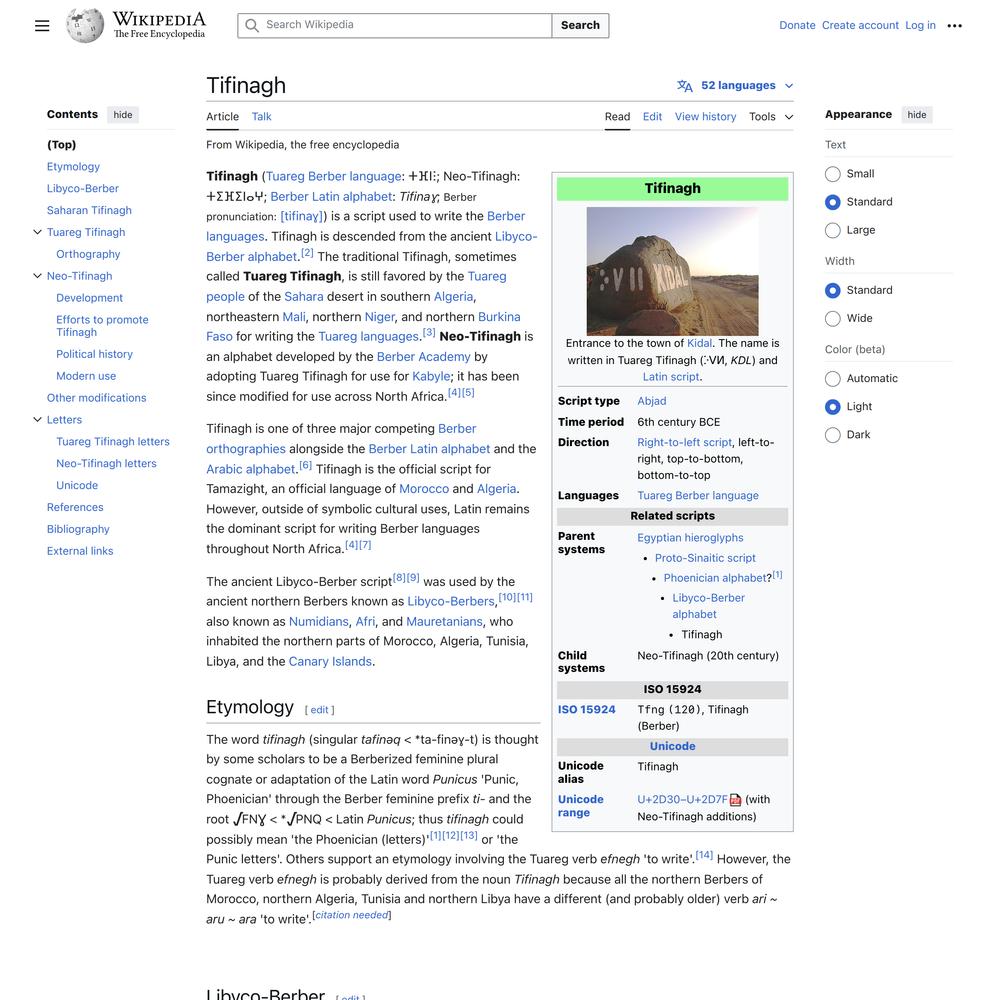Open the Edit tab
1000x1000 pixels.
click(x=652, y=117)
